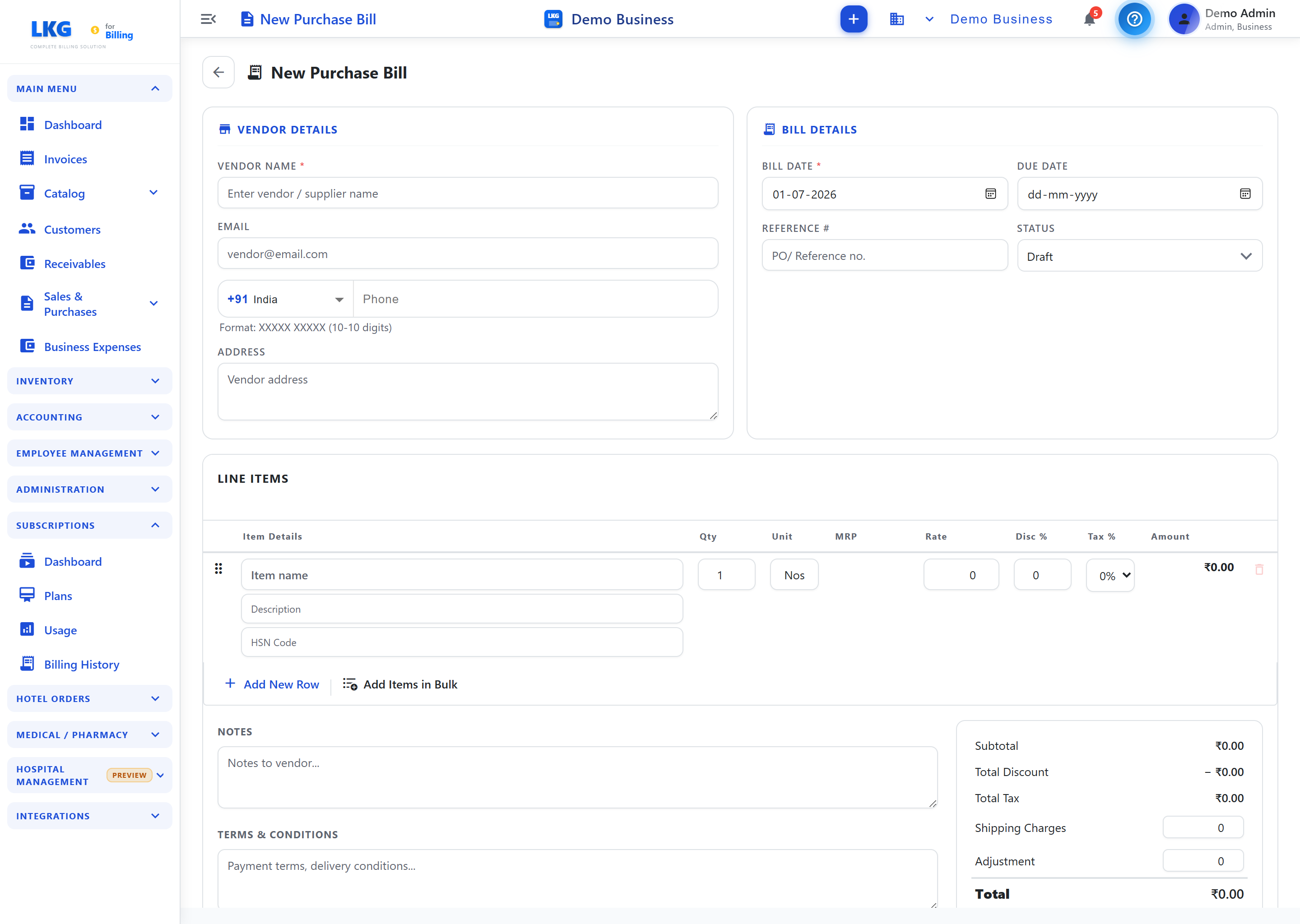1300x924 pixels.
Task: Delete the line item with trash icon
Action: [1259, 569]
